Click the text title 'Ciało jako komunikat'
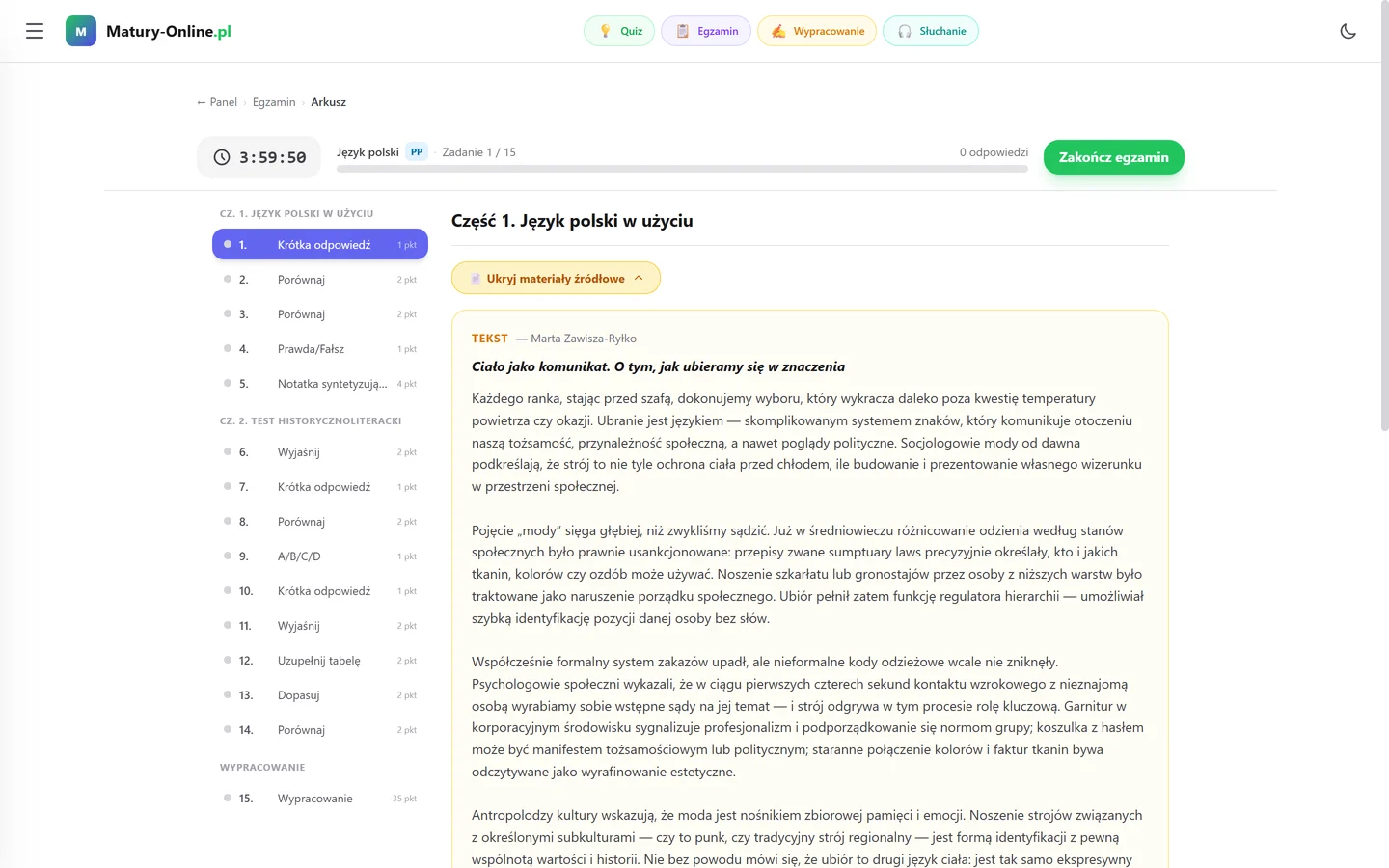Viewport: 1389px width, 868px height. pos(658,366)
